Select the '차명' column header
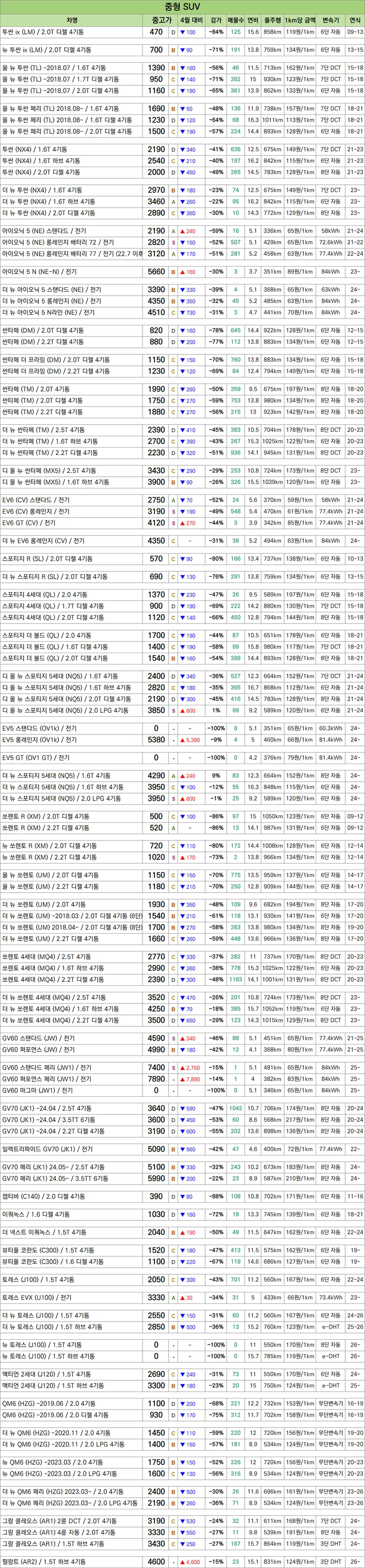 tap(72, 20)
